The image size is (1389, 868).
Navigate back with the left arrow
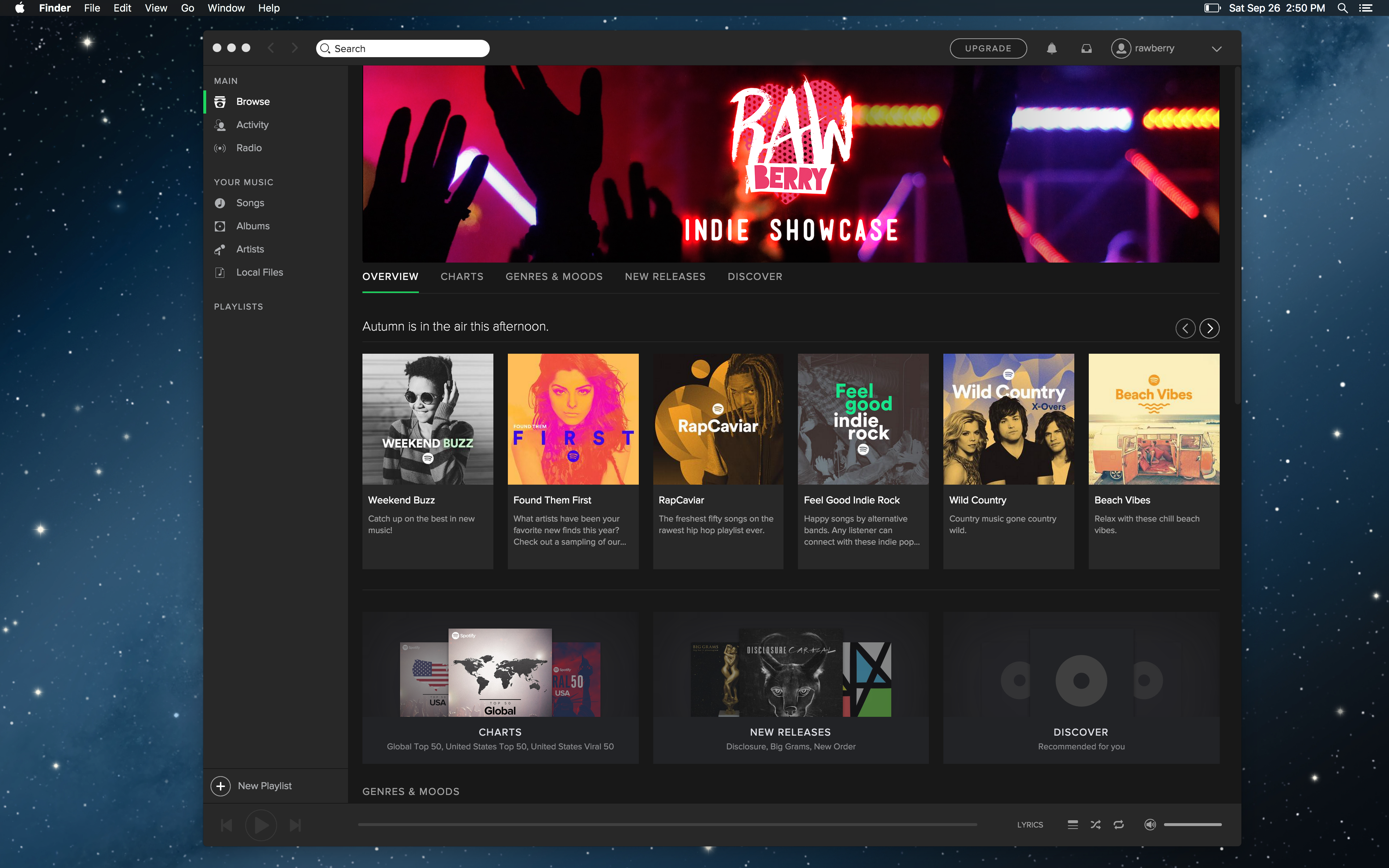coord(271,48)
